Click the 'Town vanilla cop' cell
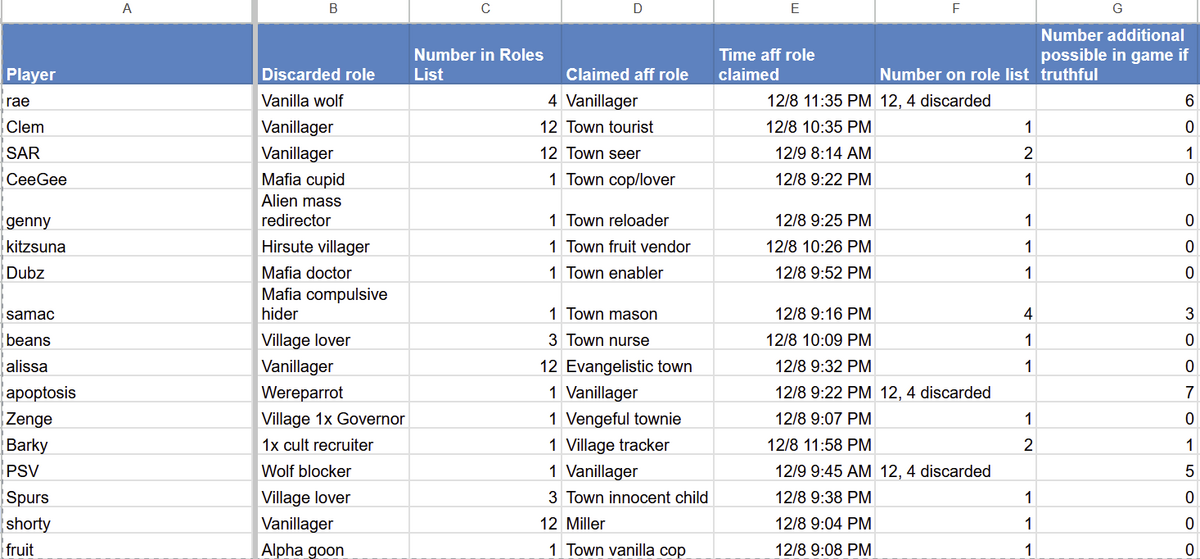The width and height of the screenshot is (1200, 559). tap(624, 549)
